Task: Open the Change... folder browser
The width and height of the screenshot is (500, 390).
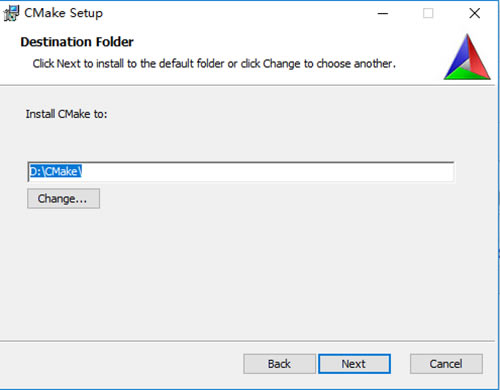Action: pyautogui.click(x=63, y=199)
